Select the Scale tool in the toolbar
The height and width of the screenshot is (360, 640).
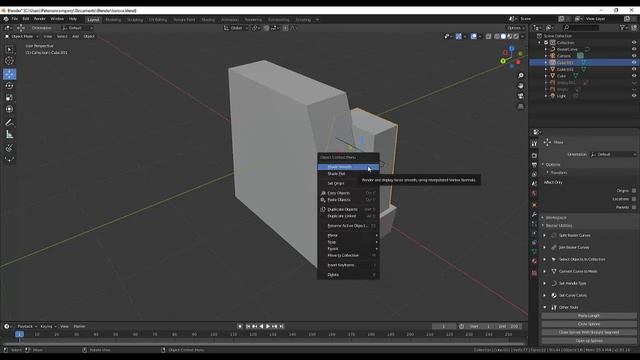(x=9, y=98)
